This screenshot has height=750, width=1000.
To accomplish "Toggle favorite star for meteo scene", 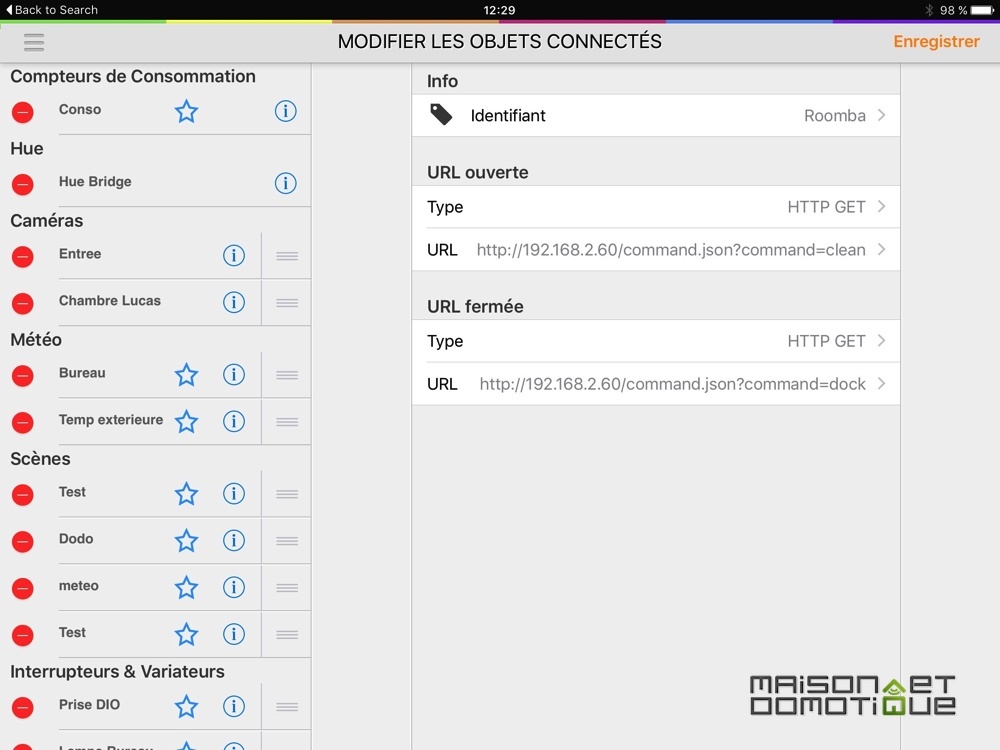I will coord(186,587).
